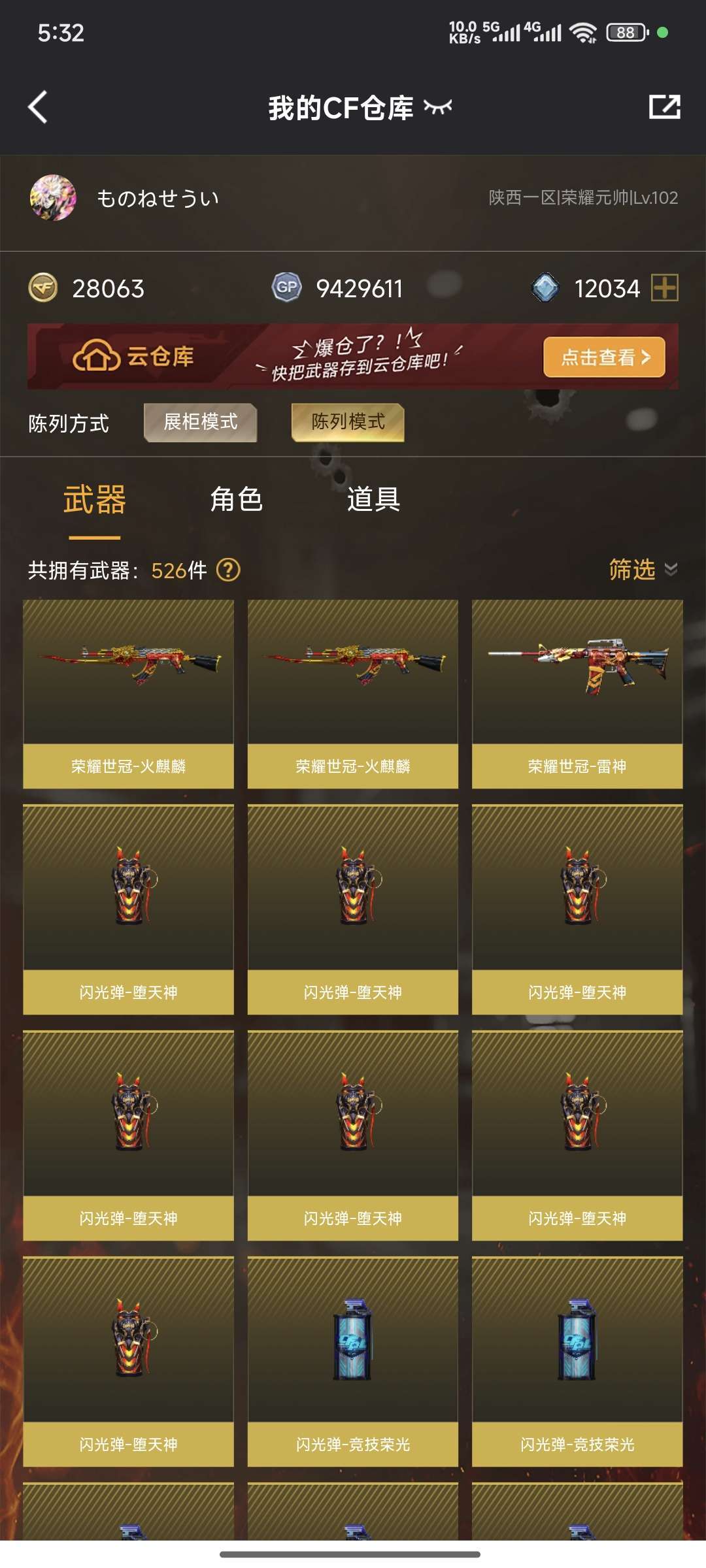Expand the 筛选 filter dropdown
The image size is (706, 1568).
click(643, 570)
